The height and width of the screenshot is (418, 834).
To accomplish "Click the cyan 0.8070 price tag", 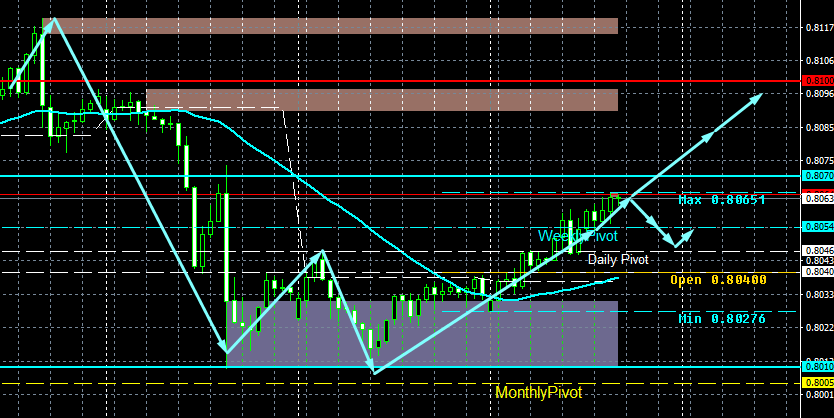I will click(x=818, y=175).
